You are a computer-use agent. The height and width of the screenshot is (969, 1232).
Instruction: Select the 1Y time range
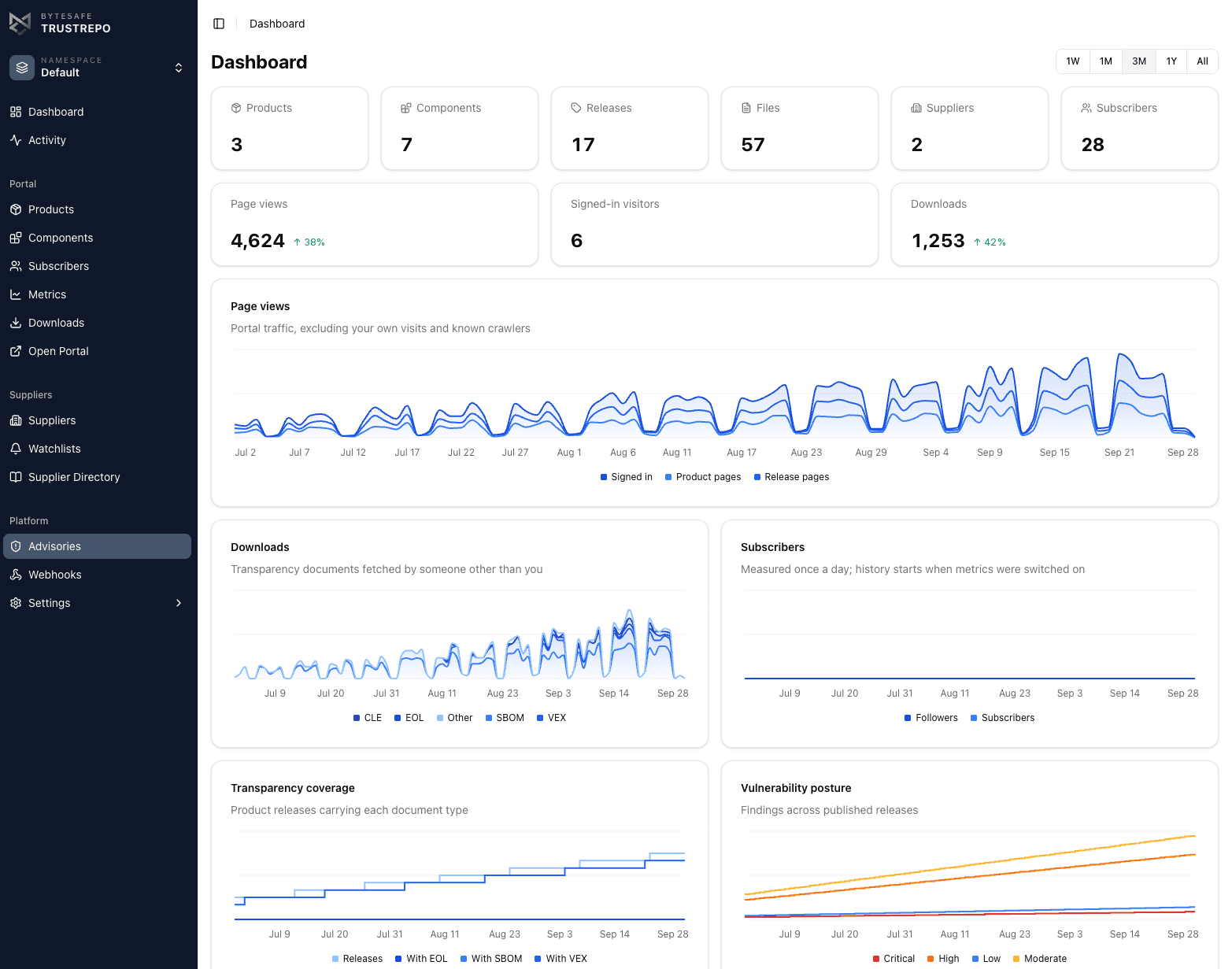[x=1171, y=61]
